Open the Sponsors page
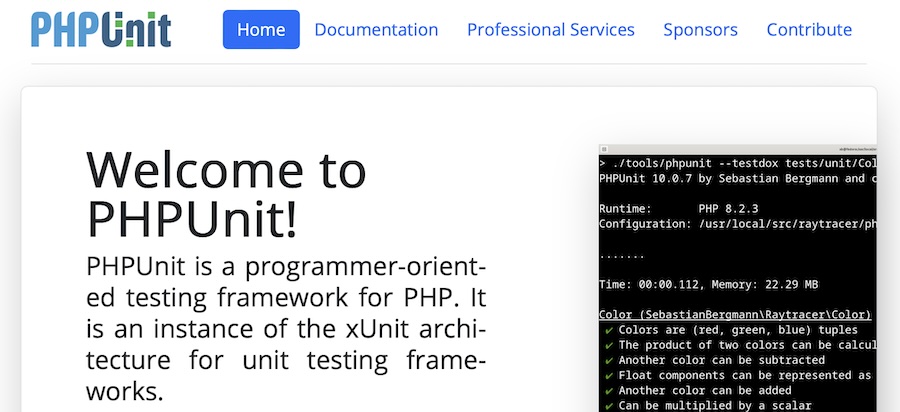900x412 pixels. point(700,30)
